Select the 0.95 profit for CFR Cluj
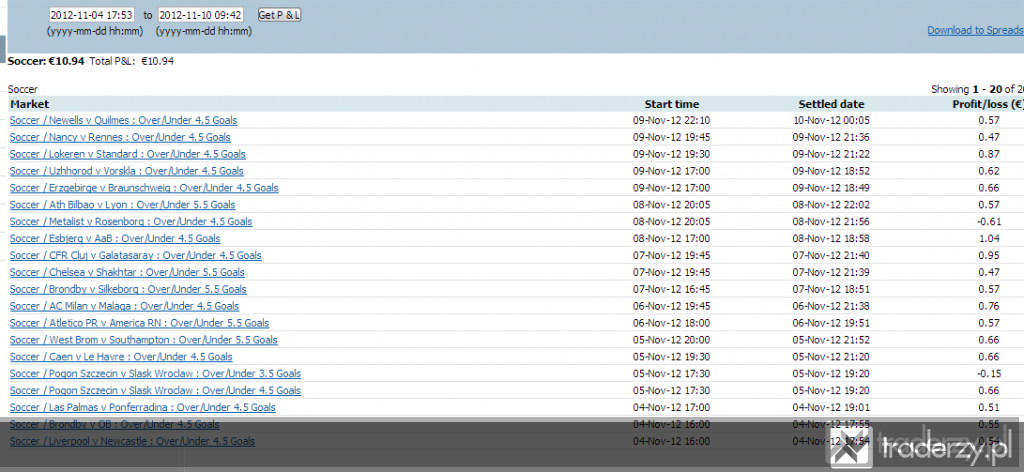This screenshot has height=472, width=1024. click(989, 256)
